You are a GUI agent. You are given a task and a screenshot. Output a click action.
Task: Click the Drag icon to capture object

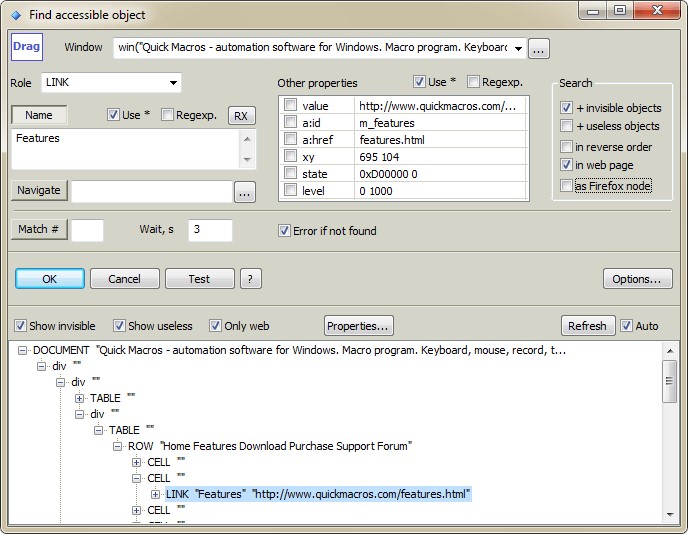coord(26,47)
